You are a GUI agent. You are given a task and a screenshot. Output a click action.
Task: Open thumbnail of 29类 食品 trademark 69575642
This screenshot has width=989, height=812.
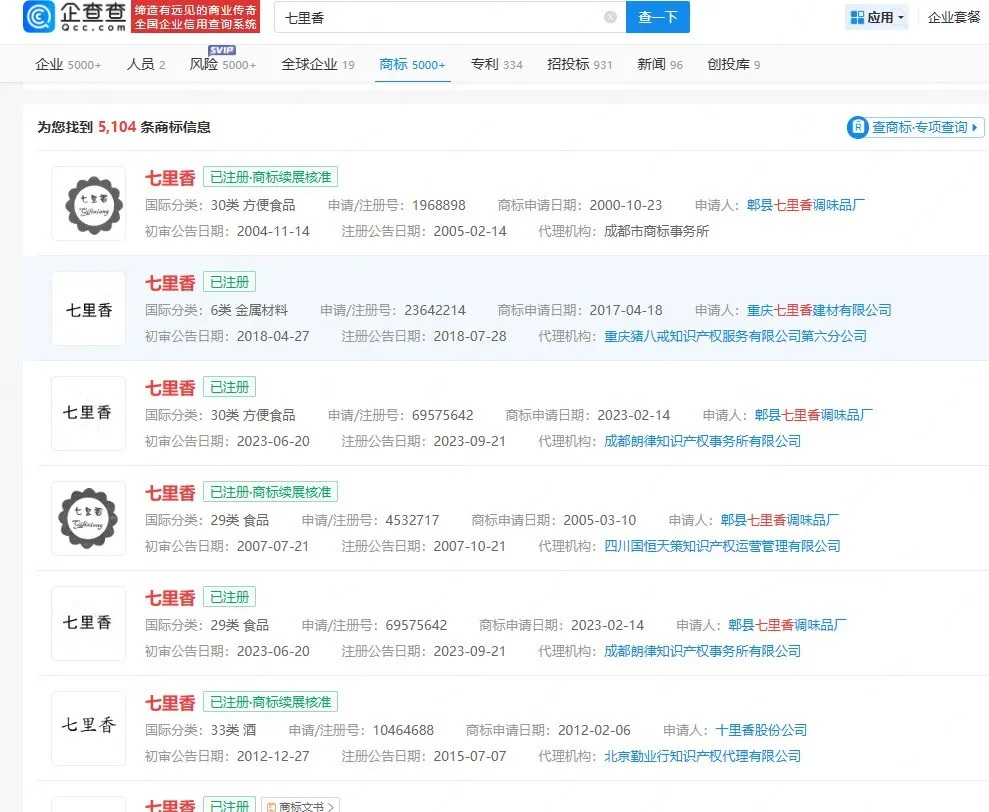[88, 623]
